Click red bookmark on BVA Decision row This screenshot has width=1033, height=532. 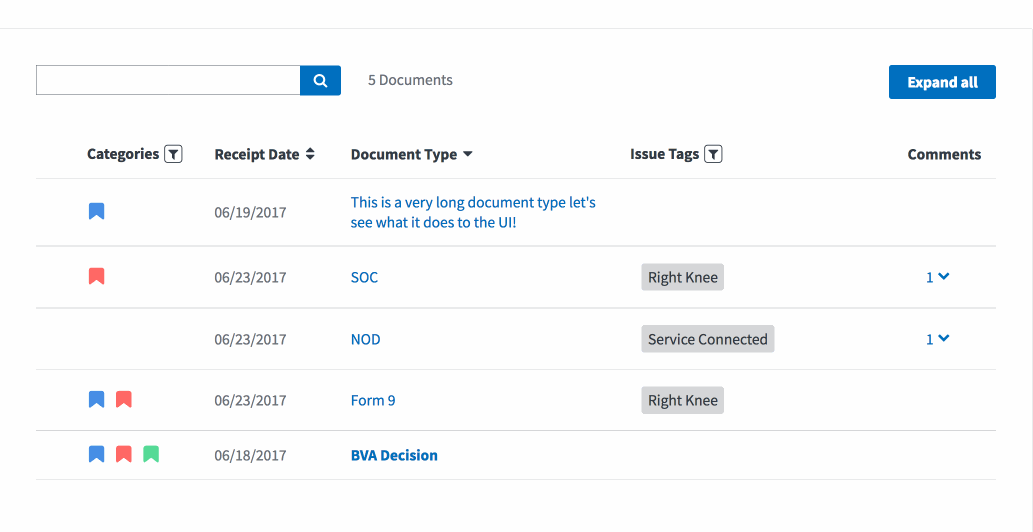123,454
